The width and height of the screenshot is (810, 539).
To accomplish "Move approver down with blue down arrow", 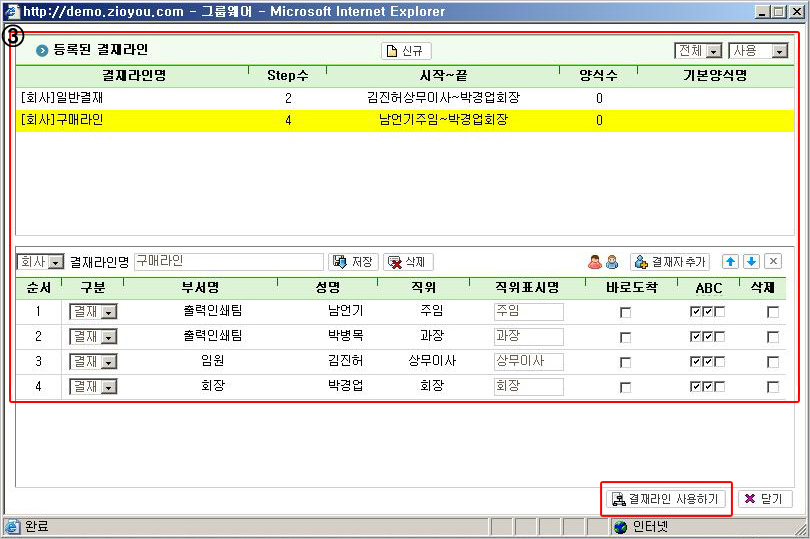I will point(752,262).
